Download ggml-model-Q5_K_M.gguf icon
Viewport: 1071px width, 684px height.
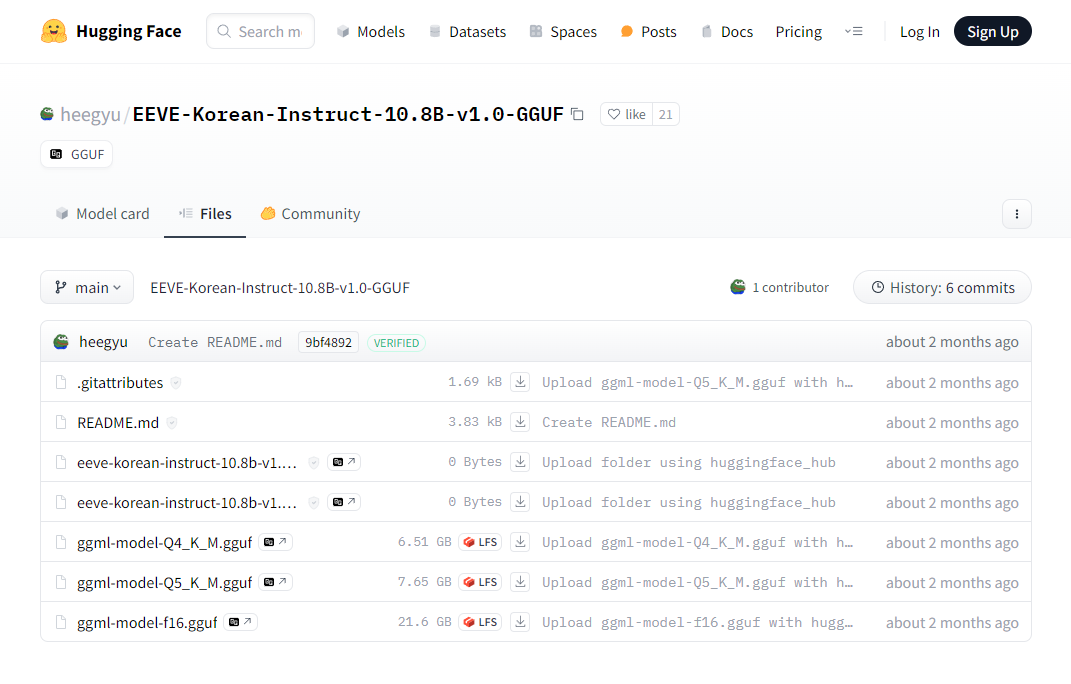(520, 582)
